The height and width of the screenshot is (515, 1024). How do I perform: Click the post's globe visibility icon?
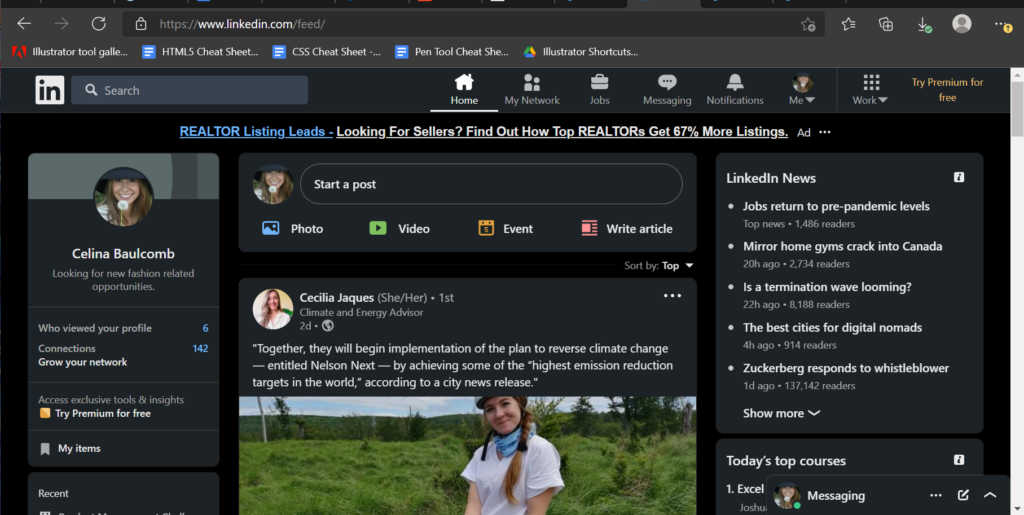pyautogui.click(x=328, y=325)
